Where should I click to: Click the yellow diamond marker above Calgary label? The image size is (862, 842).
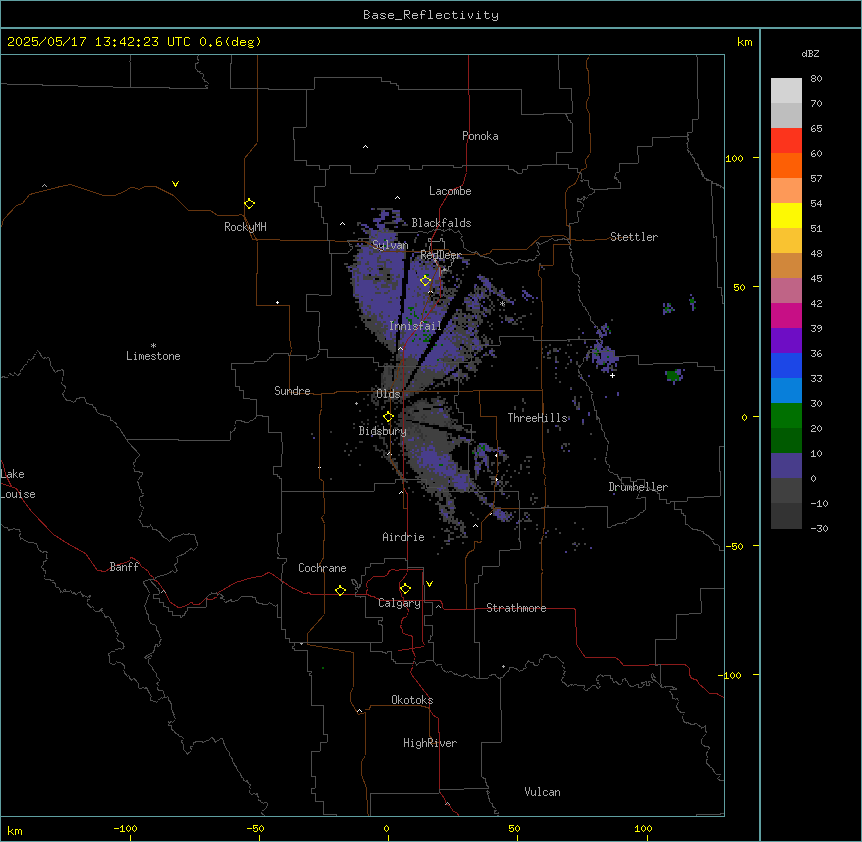point(405,589)
